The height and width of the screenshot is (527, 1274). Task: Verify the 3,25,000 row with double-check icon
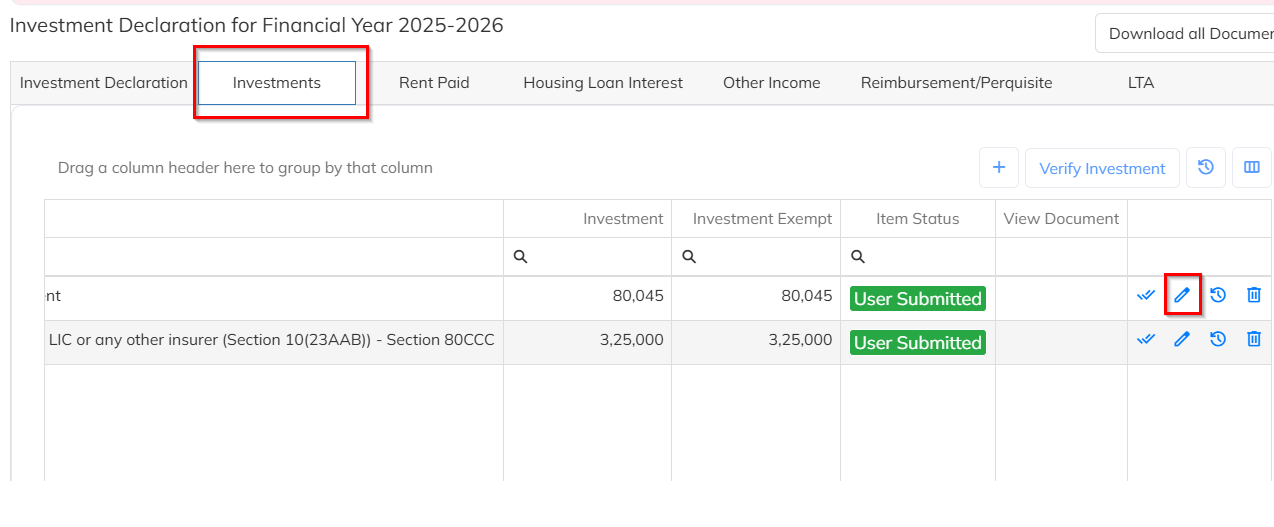tap(1146, 339)
